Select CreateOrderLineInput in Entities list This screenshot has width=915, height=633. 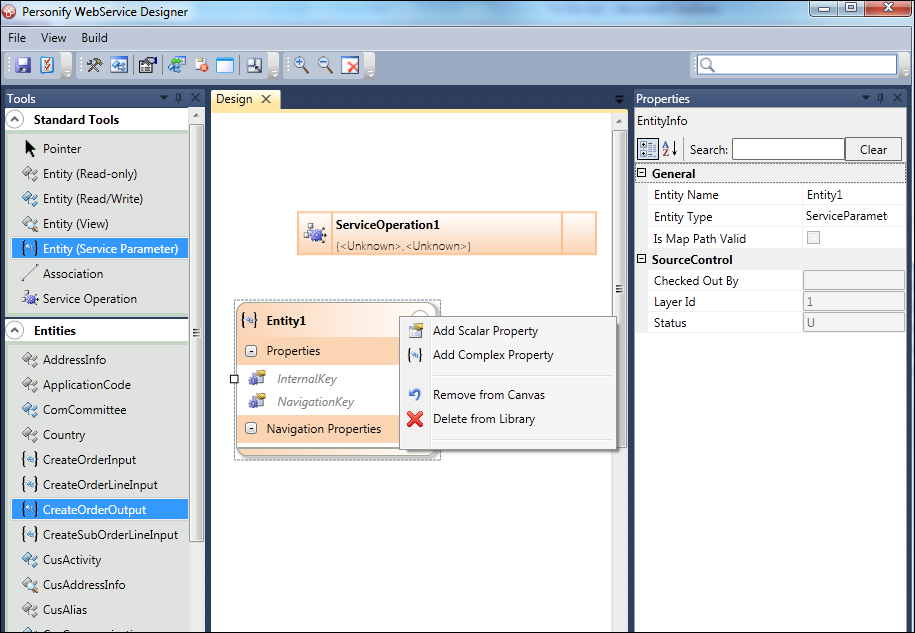[100, 485]
